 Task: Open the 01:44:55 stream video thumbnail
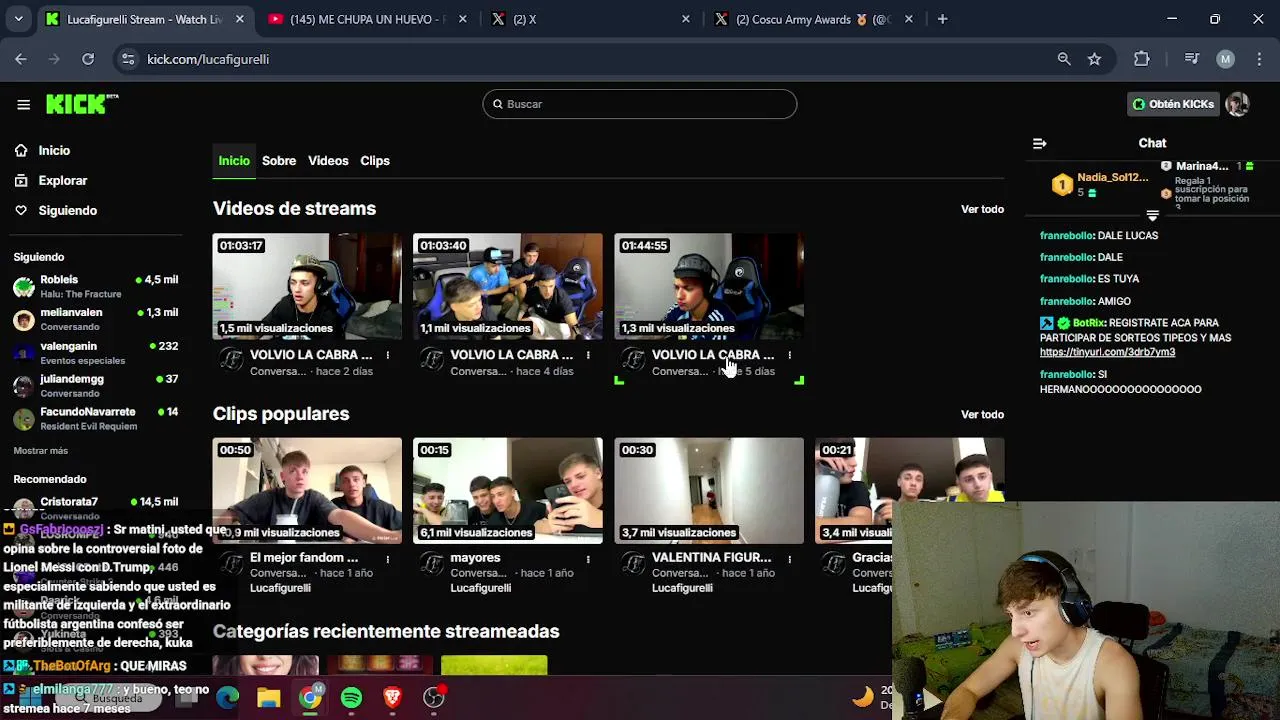coord(709,286)
